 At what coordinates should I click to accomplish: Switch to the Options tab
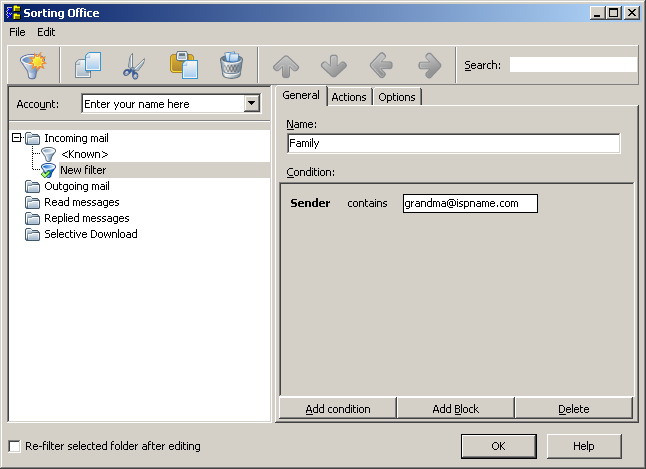click(x=397, y=97)
